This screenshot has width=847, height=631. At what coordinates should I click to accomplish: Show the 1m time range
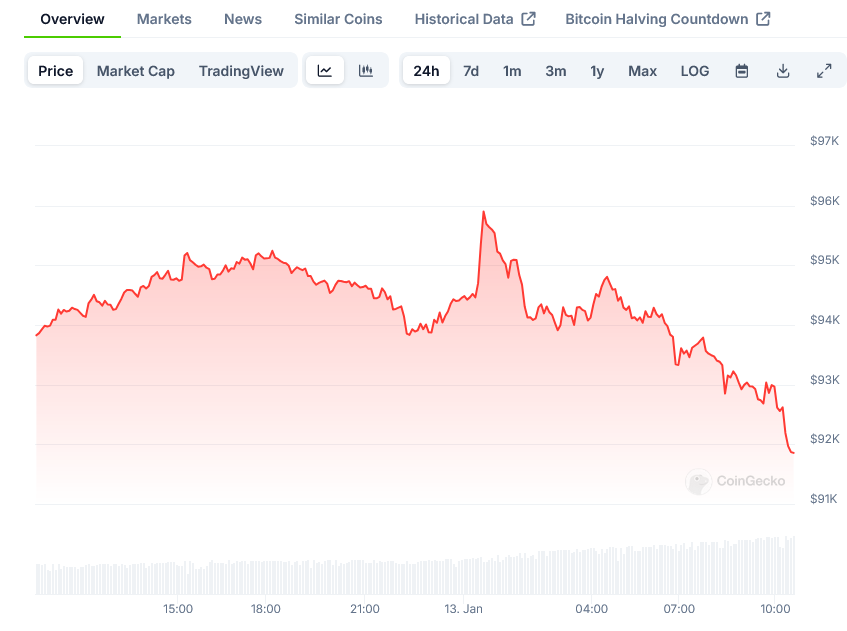tap(512, 71)
